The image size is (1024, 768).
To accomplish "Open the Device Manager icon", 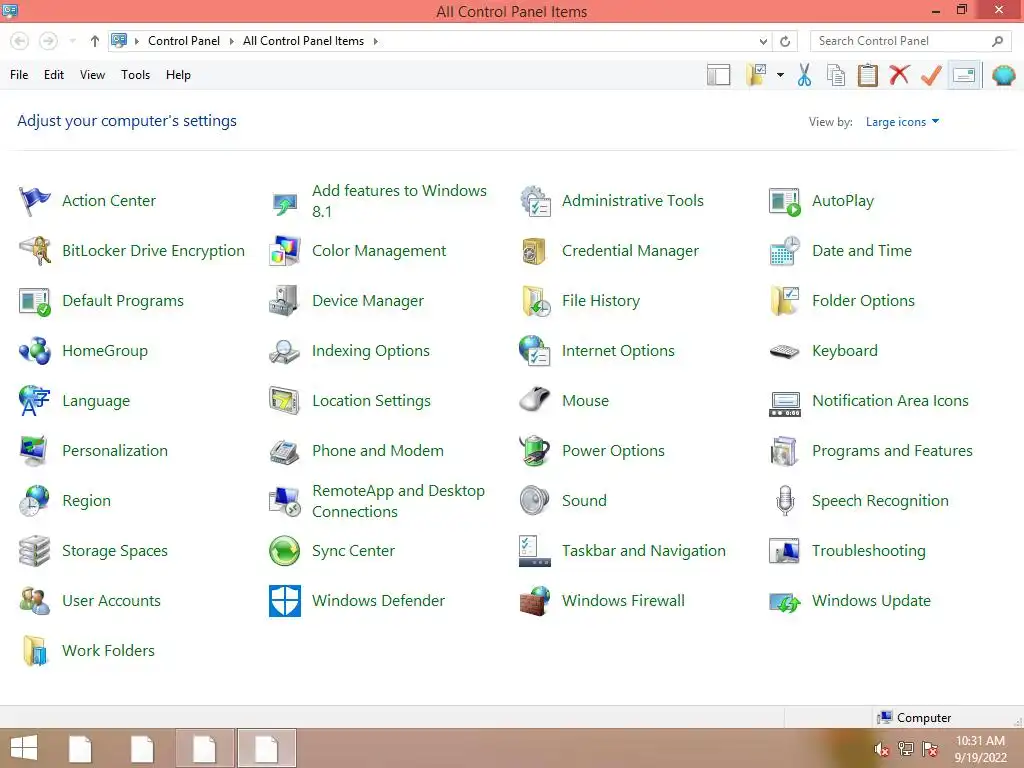I will pyautogui.click(x=285, y=301).
